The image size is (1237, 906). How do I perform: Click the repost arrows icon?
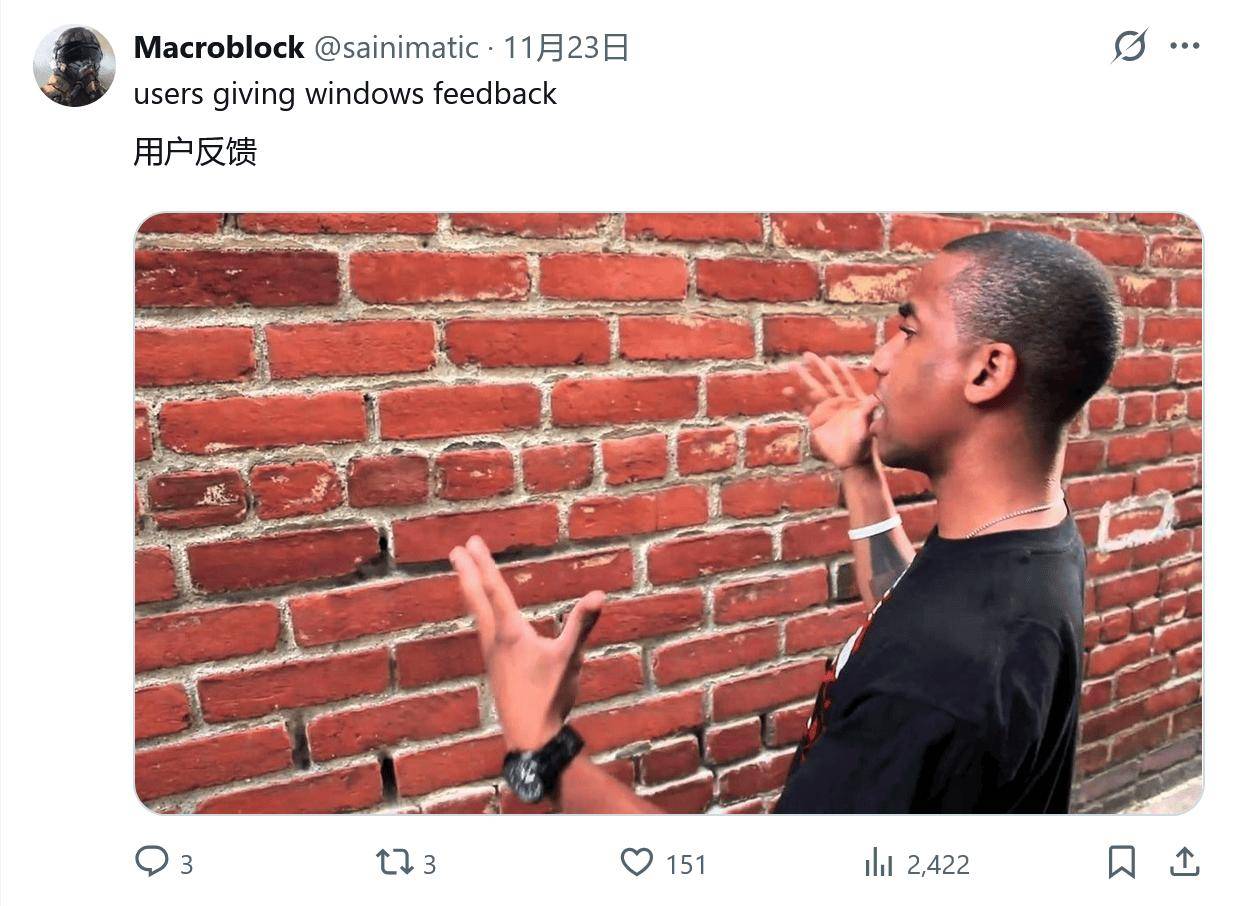(x=394, y=862)
